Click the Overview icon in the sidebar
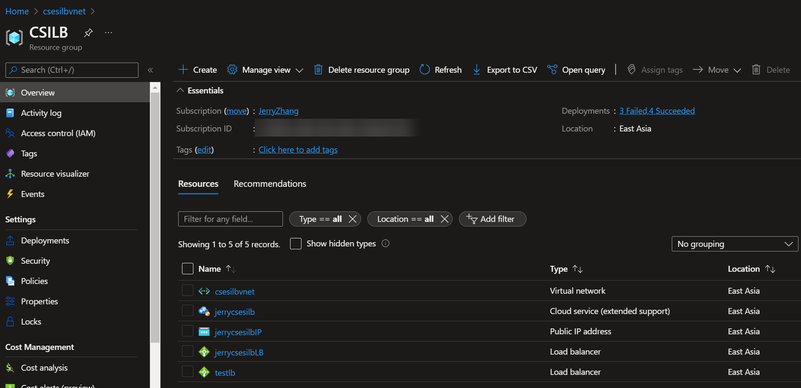This screenshot has width=801, height=388. pyautogui.click(x=10, y=93)
